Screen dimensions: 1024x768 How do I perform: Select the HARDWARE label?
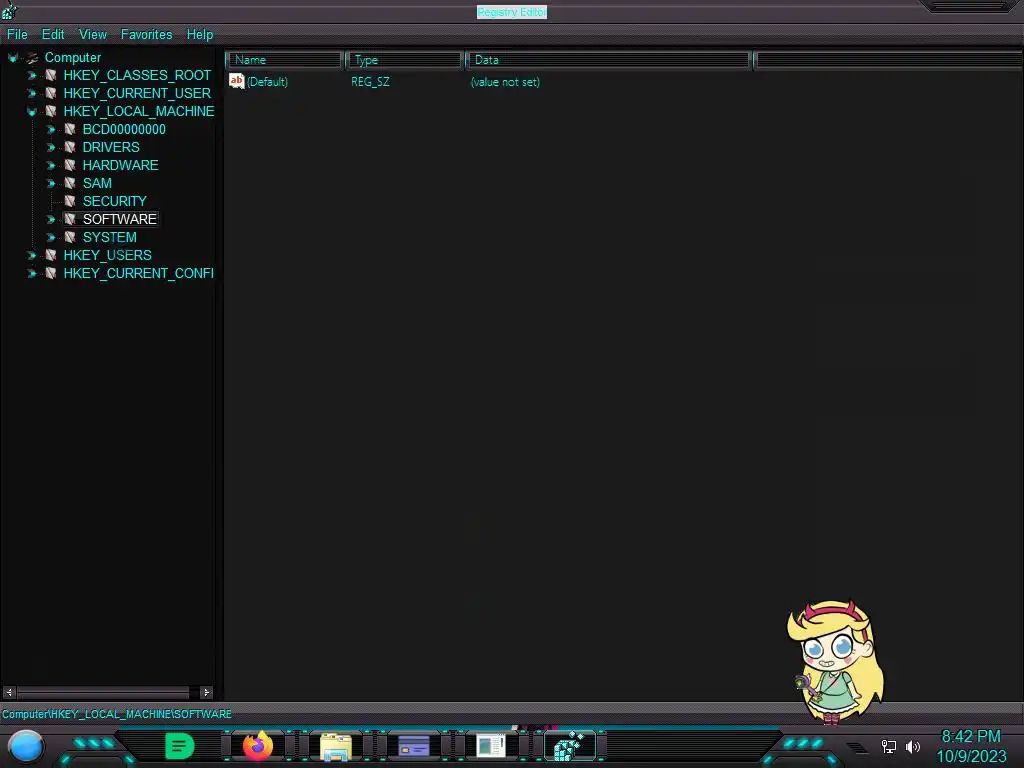pos(120,165)
